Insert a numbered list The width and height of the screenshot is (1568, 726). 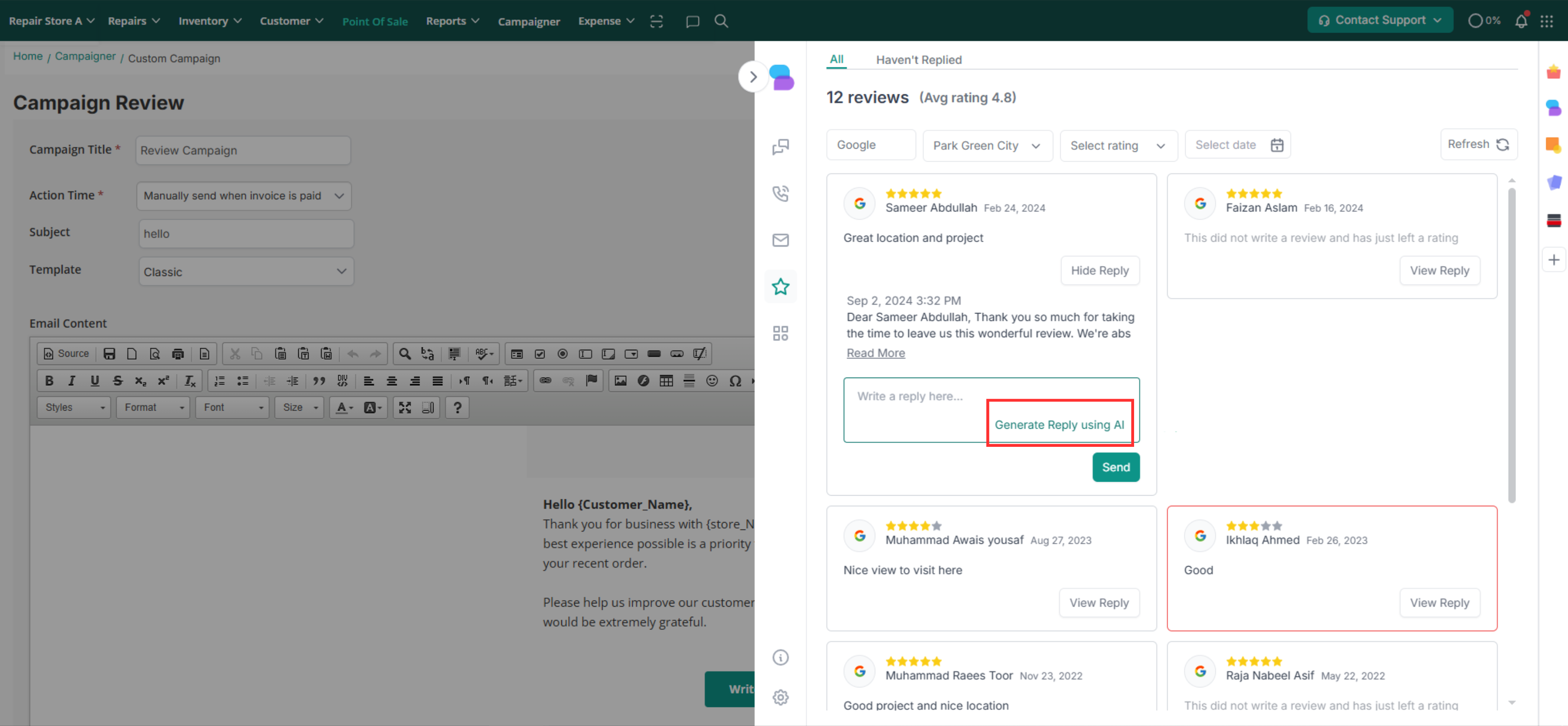point(220,381)
